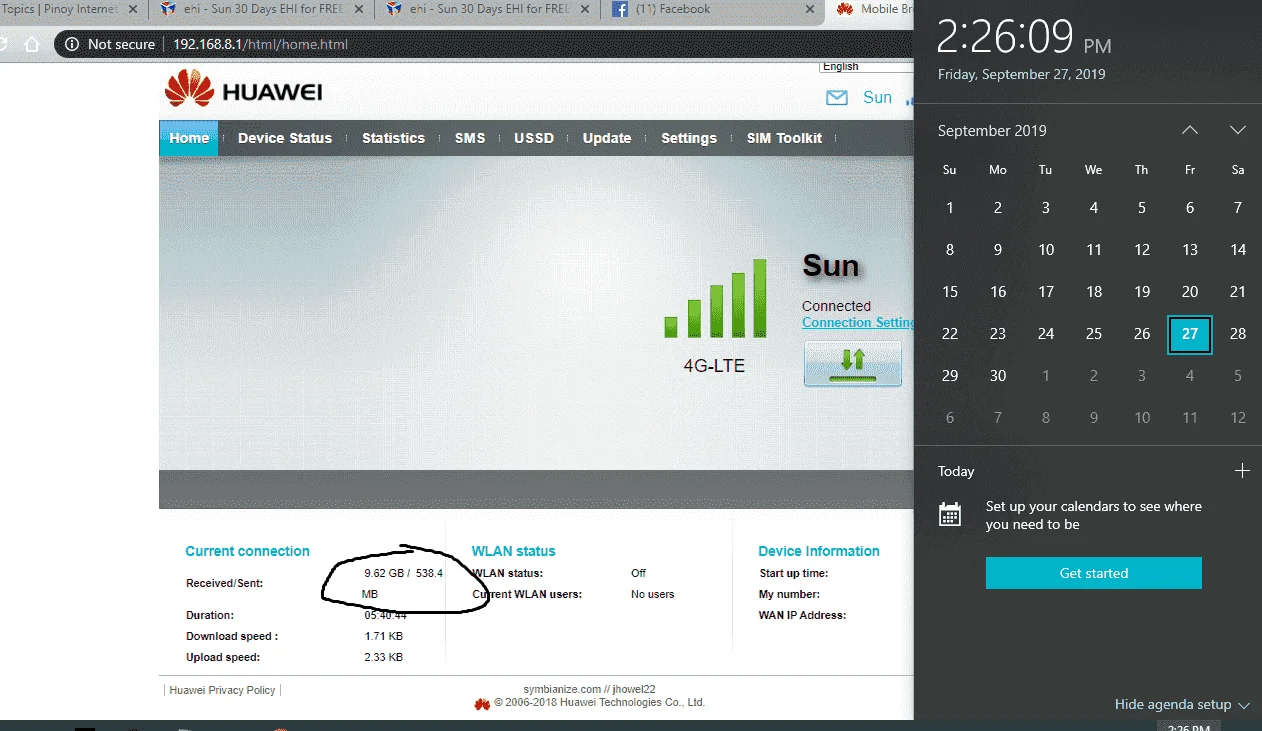The image size is (1262, 731).
Task: Click the browser home icon
Action: (x=32, y=44)
